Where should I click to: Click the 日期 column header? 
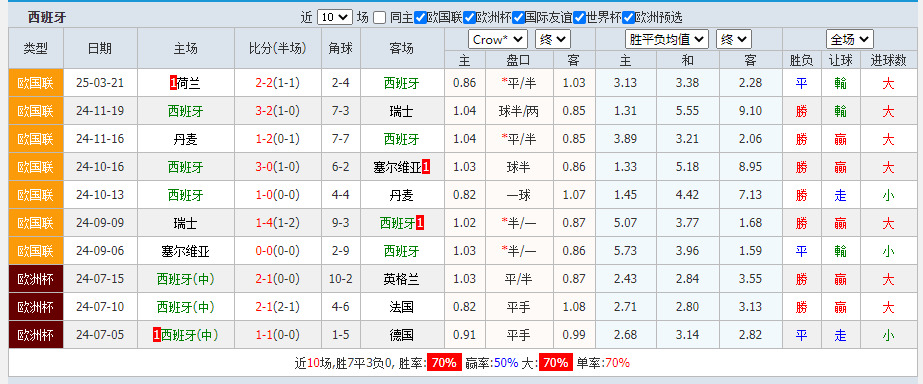pos(100,48)
